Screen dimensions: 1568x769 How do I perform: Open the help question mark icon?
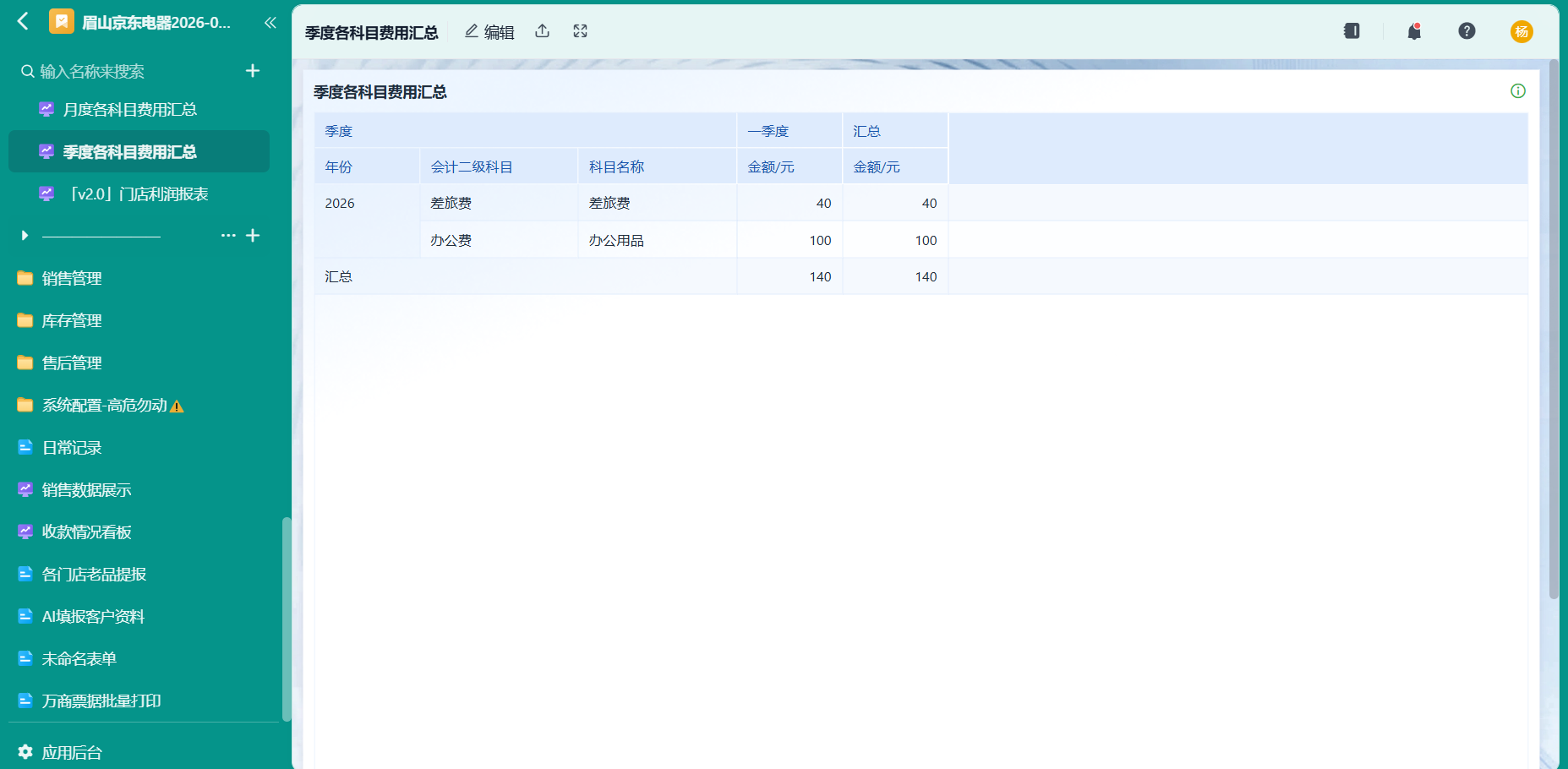[x=1467, y=31]
